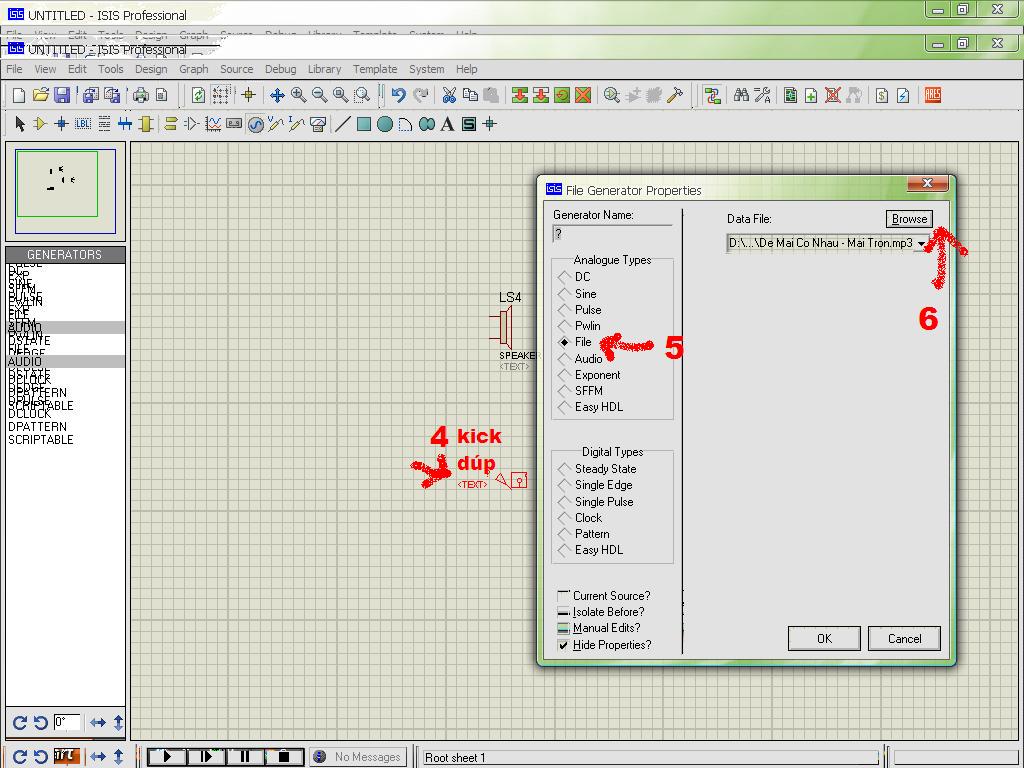Open the Template menu

375,69
